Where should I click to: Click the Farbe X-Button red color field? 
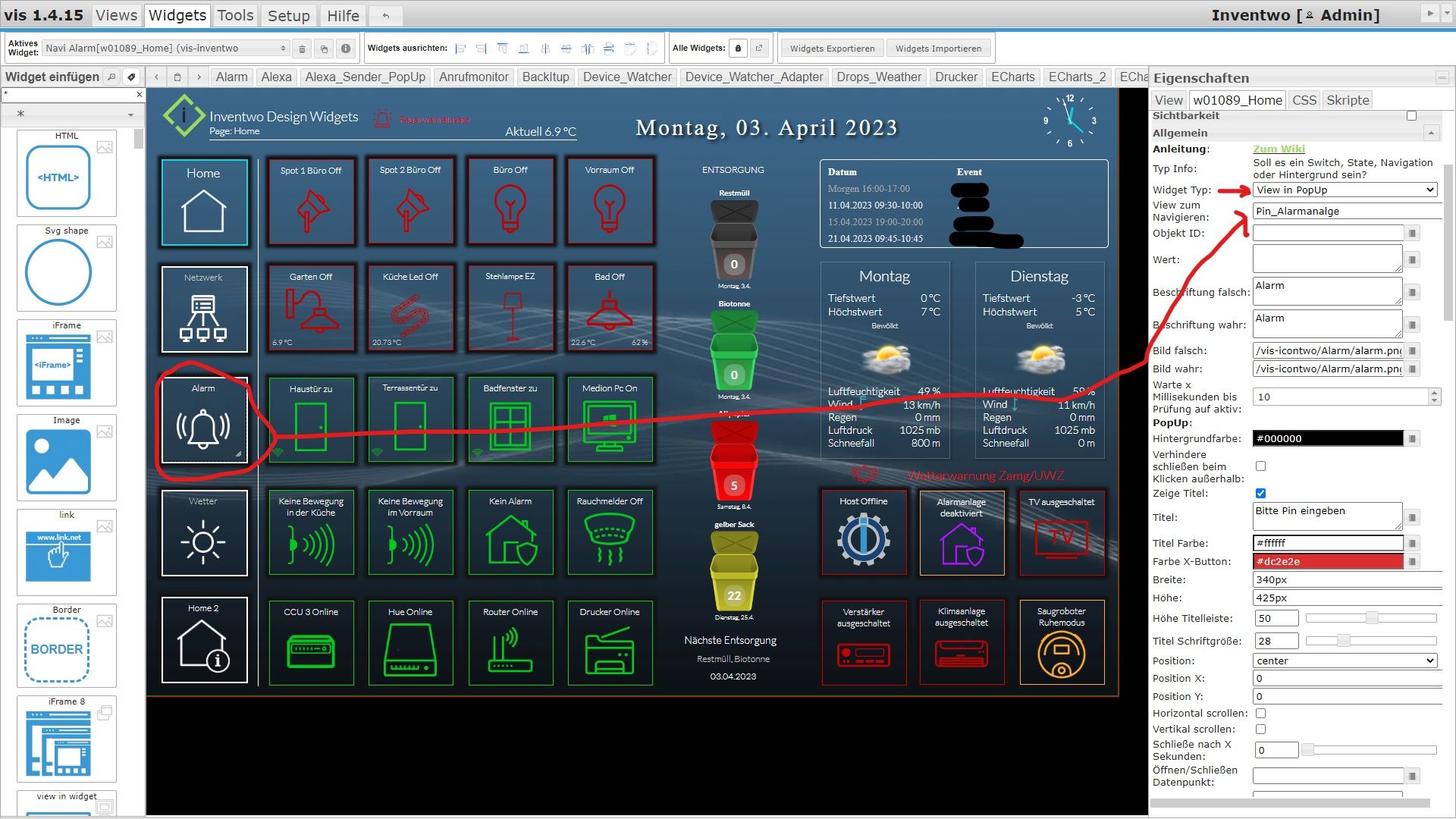point(1327,562)
